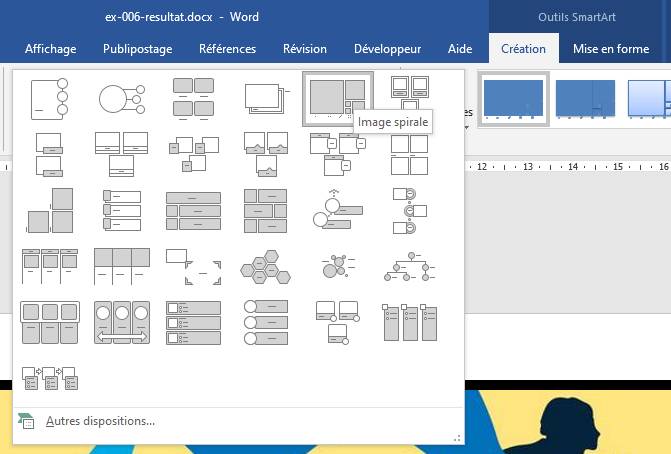
Task: Switch to the Publipostage tab
Action: [x=137, y=49]
